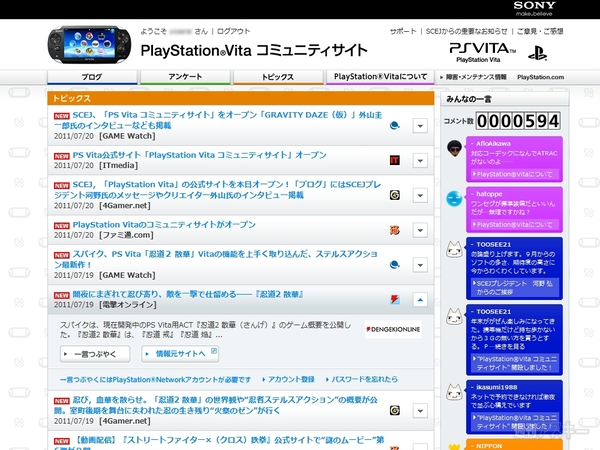Click GAME Watch icon beside スパイク 忍道2 topic

click(x=395, y=265)
